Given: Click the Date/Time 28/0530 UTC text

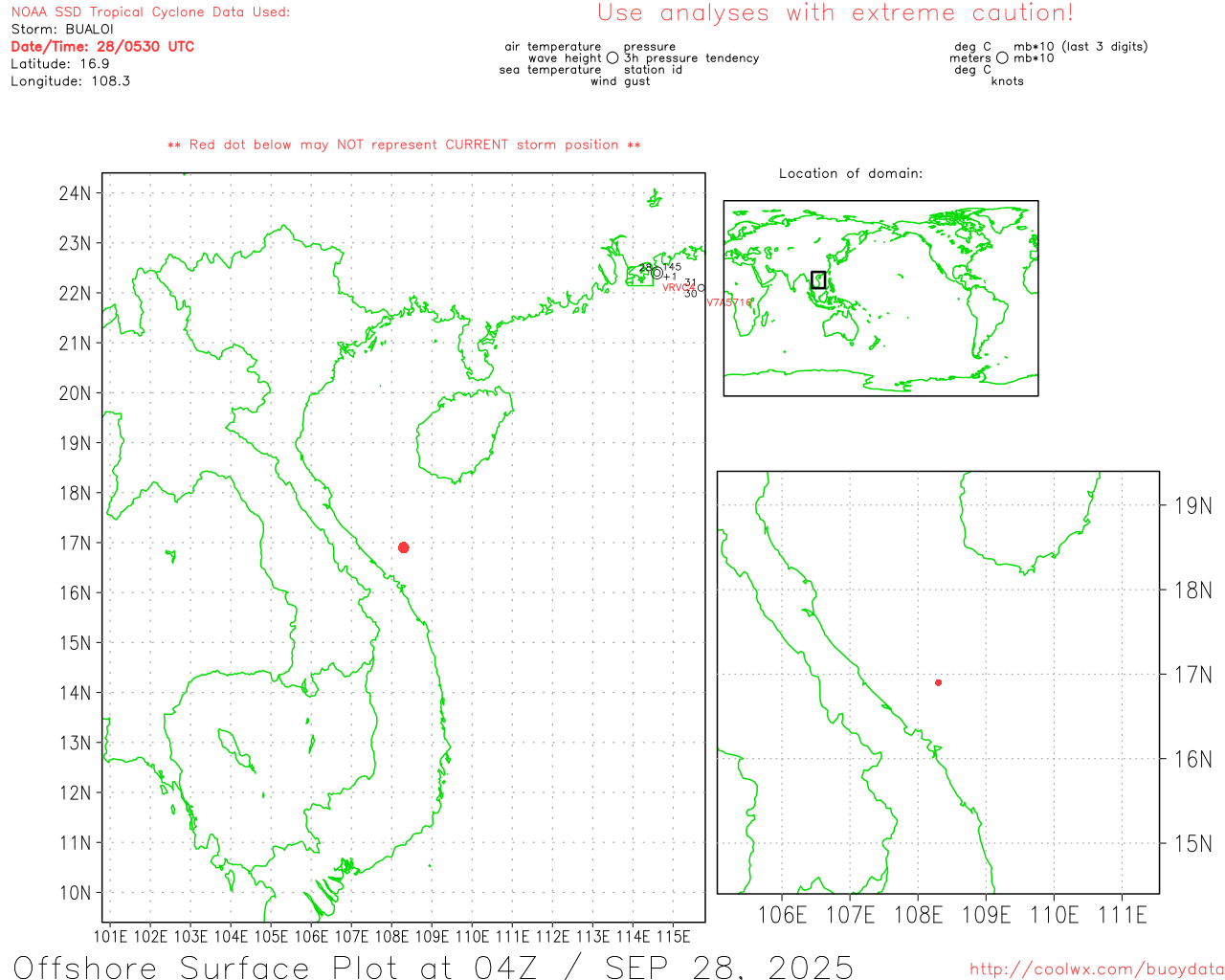Looking at the screenshot, I should [102, 47].
